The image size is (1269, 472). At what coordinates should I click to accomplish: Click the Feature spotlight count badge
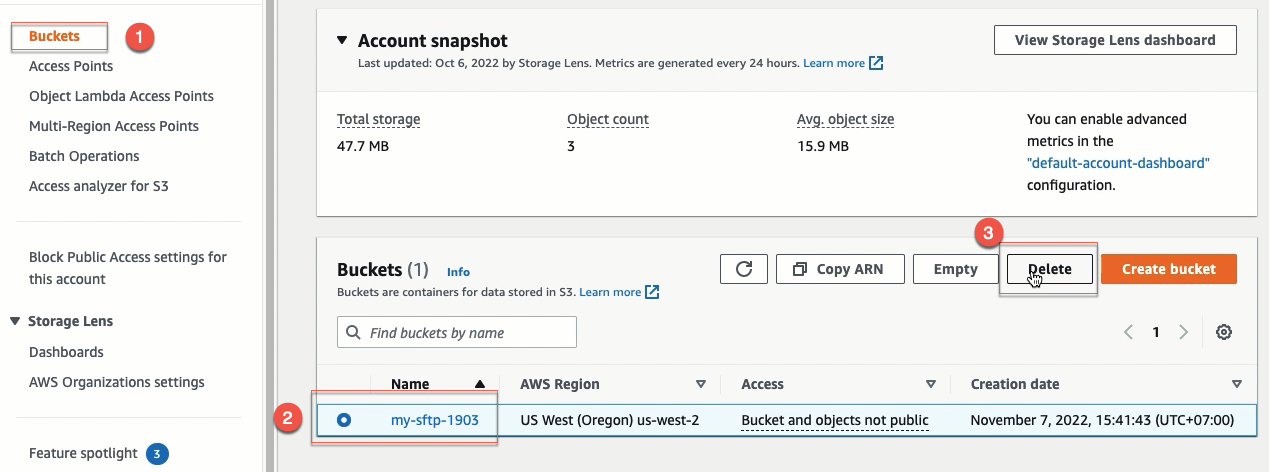pos(157,454)
